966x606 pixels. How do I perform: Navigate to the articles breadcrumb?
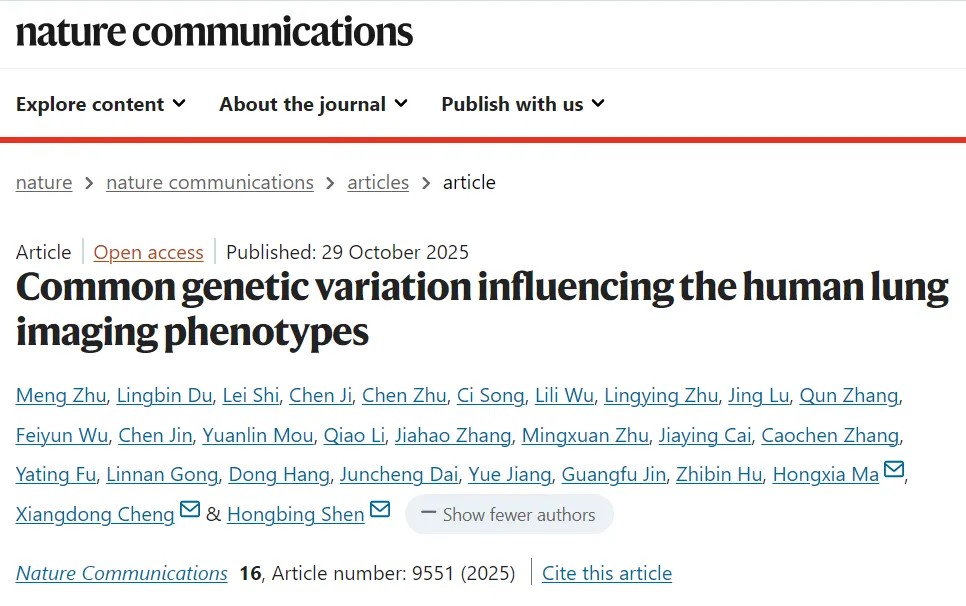point(378,182)
